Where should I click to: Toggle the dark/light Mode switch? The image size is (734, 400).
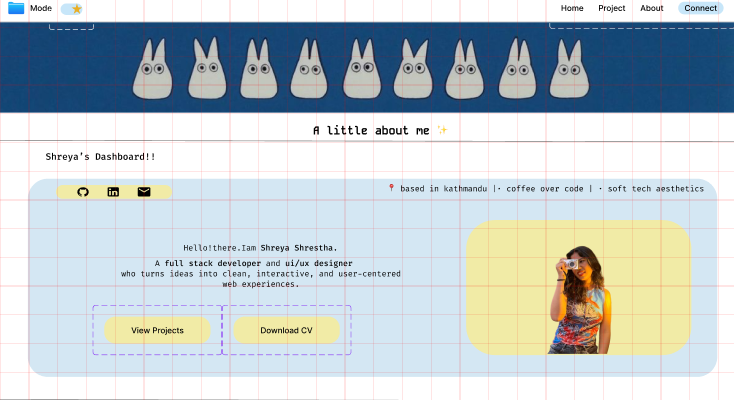[x=71, y=9]
